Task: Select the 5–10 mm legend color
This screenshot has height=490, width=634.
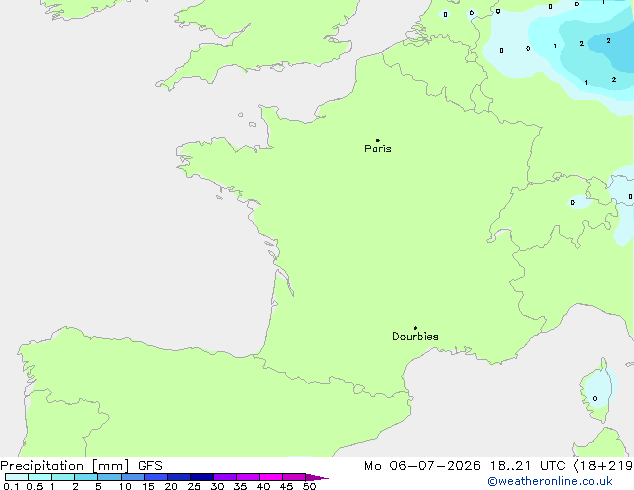Action: coord(109,477)
